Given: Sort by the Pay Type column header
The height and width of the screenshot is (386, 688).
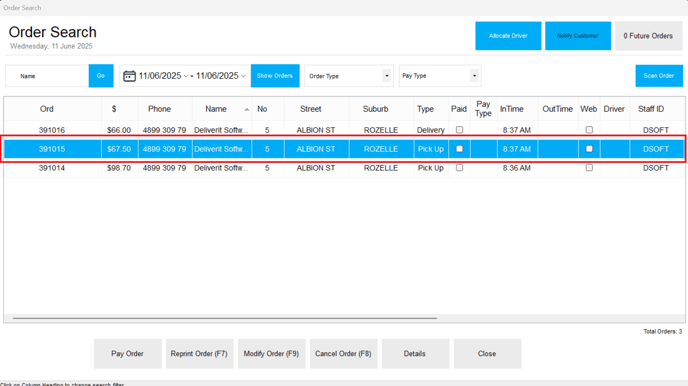Looking at the screenshot, I should 483,109.
